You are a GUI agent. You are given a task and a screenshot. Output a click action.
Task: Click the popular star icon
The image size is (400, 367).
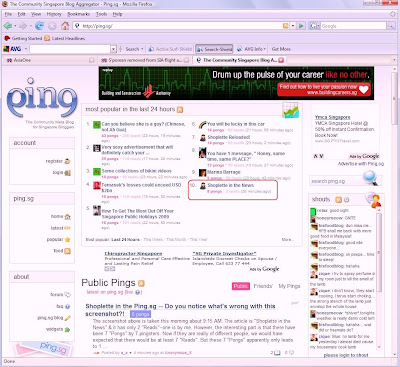(x=67, y=239)
